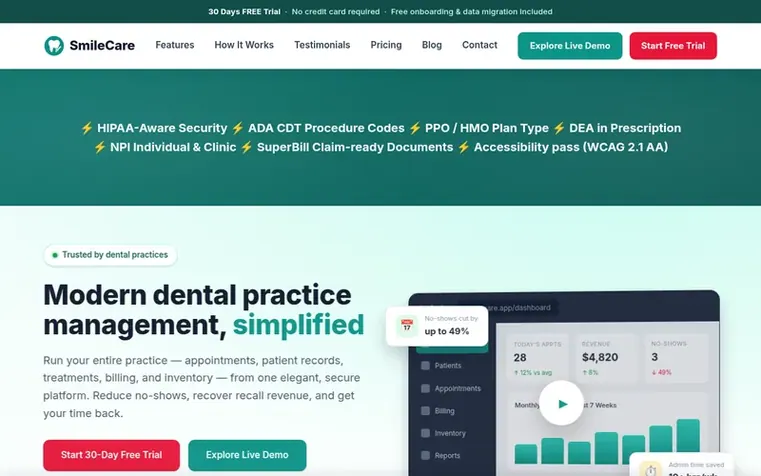Viewport: 761px width, 476px height.
Task: Click 'No credit card required' banner text
Action: (336, 12)
